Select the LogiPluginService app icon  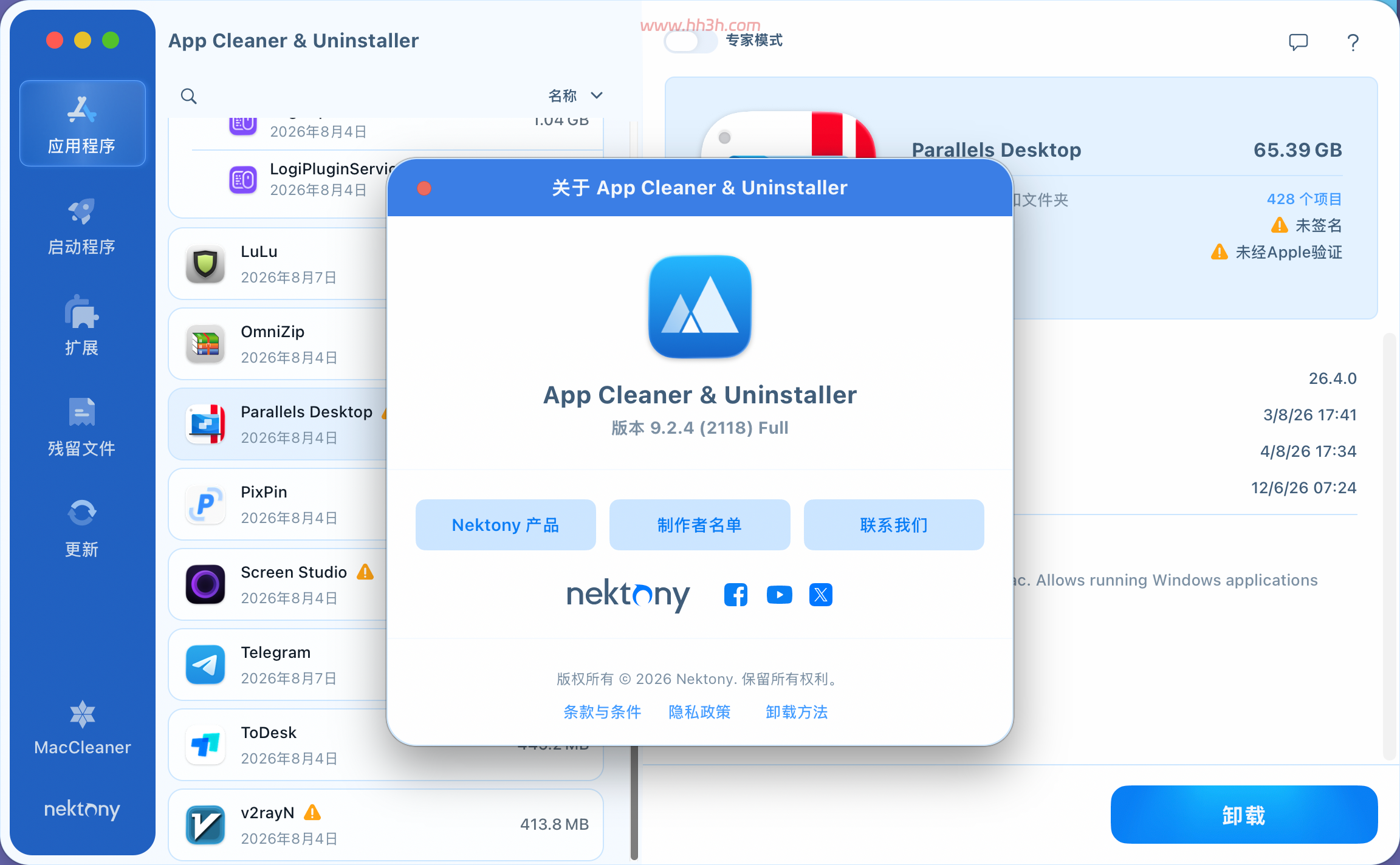(243, 180)
